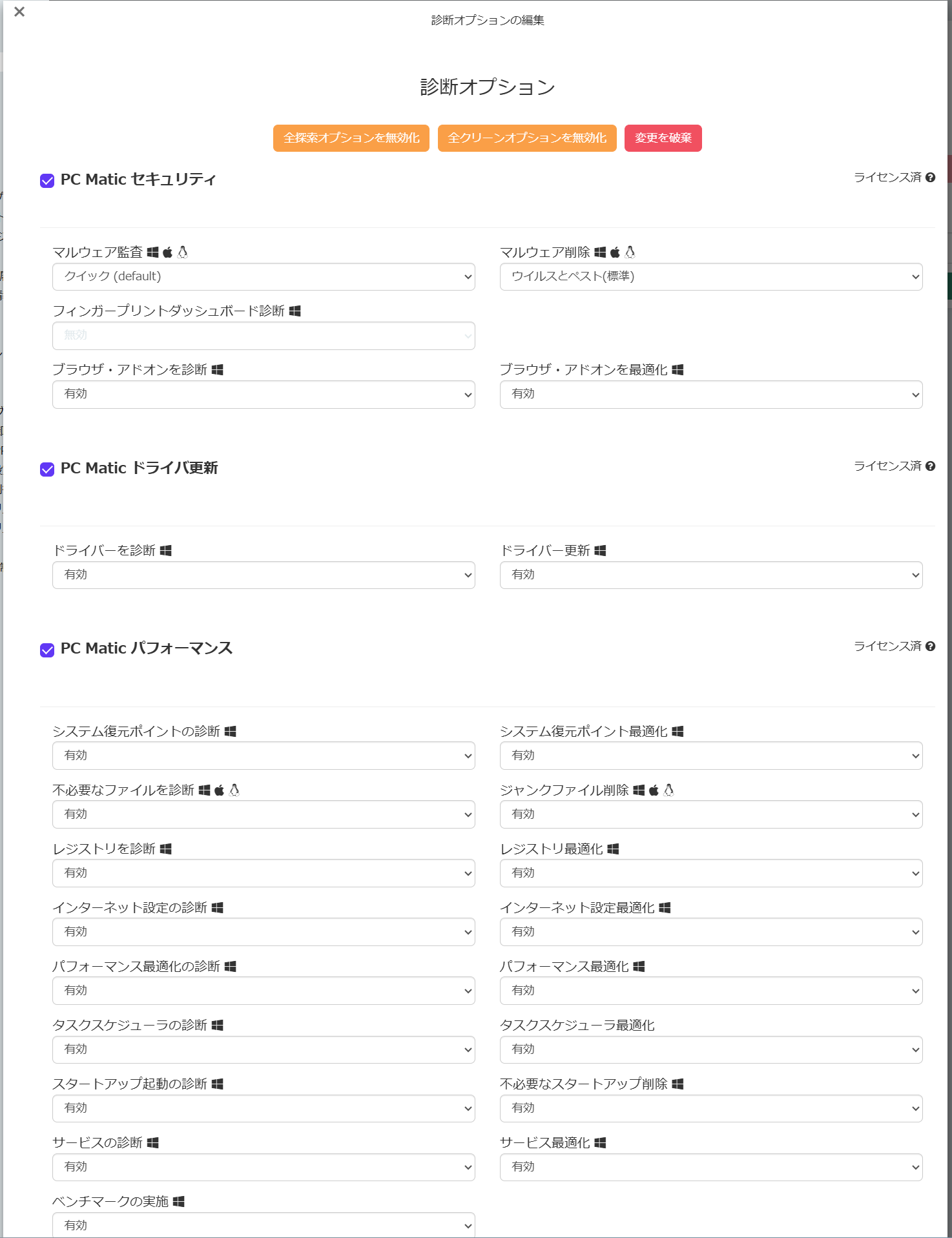Open ジャンクファイル削除 dropdown

(711, 814)
